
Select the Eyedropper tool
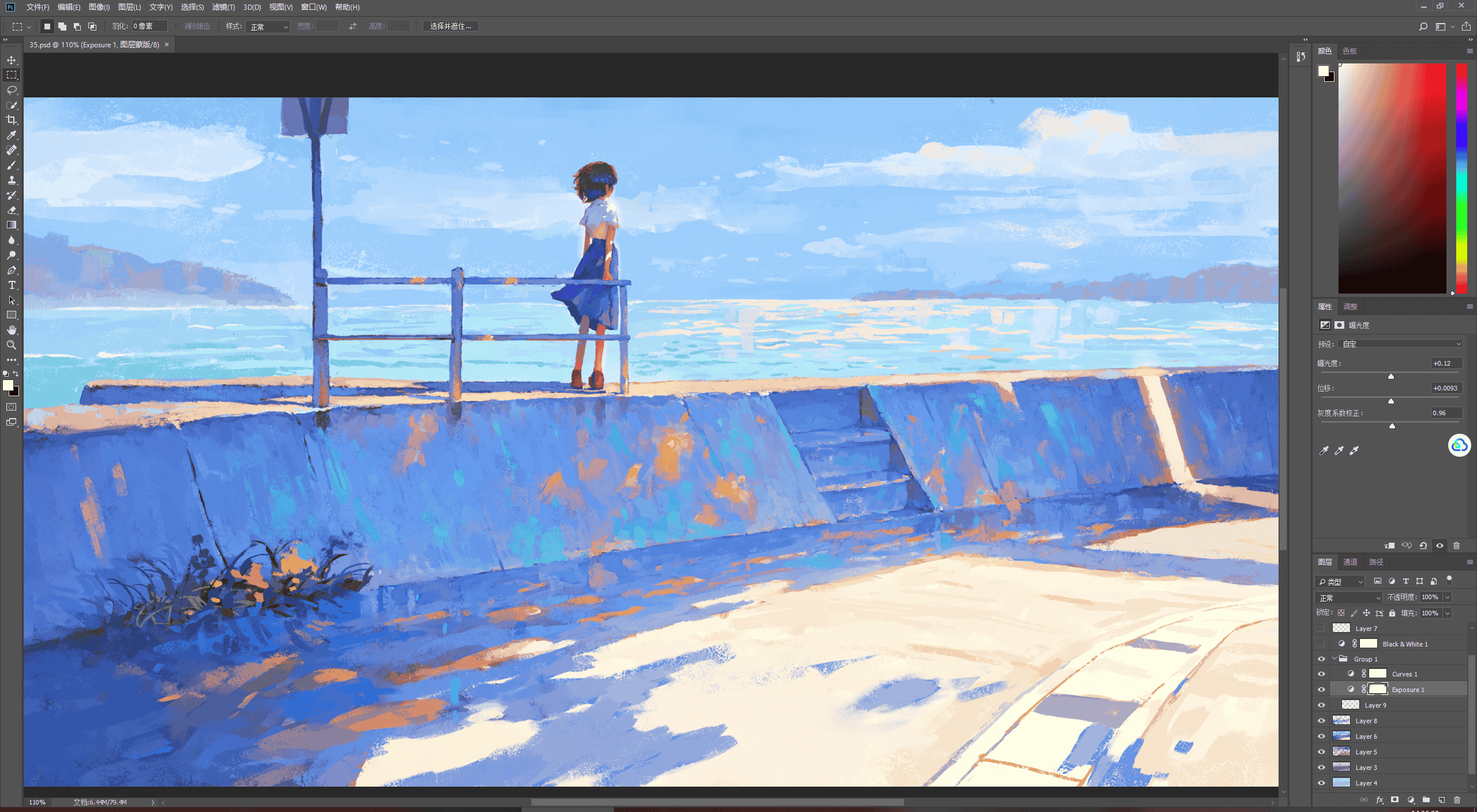pyautogui.click(x=12, y=135)
